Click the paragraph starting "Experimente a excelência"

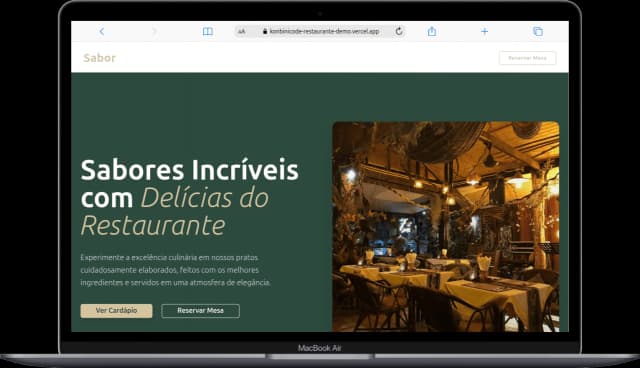coord(176,270)
